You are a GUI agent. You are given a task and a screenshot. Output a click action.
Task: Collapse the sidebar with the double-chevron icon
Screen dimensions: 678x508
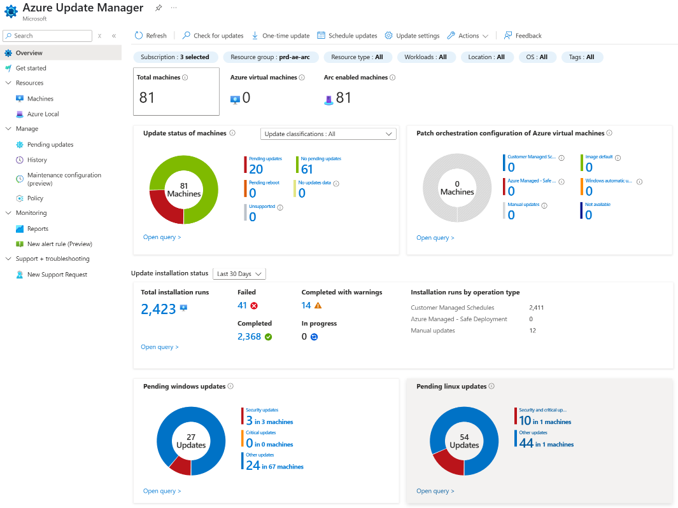coord(114,36)
